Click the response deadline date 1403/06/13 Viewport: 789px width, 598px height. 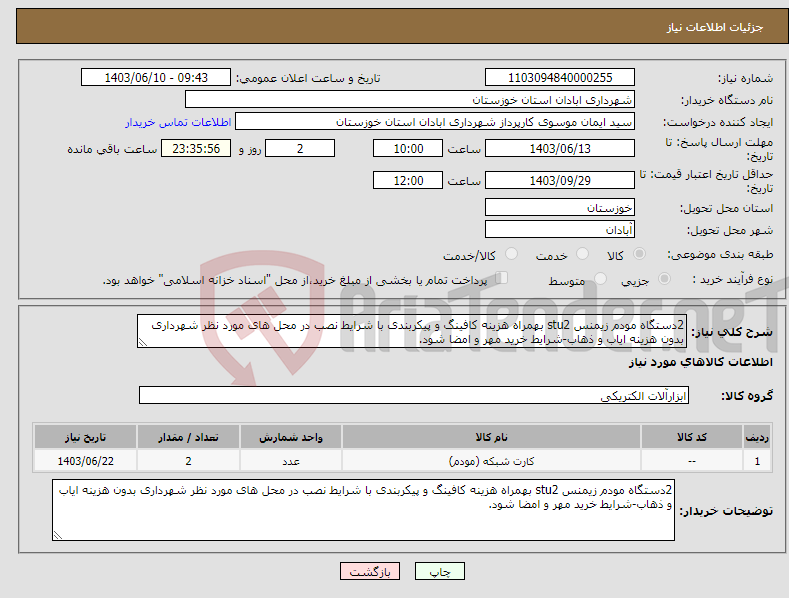coord(560,148)
